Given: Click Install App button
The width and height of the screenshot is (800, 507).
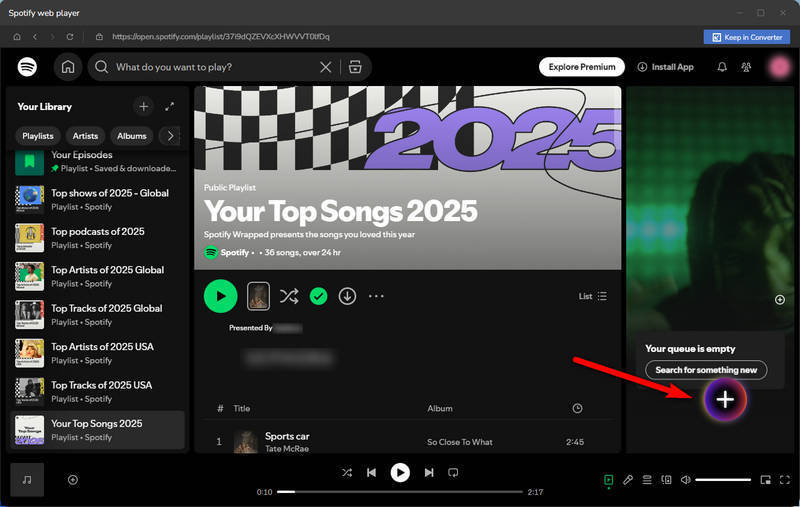Looking at the screenshot, I should (666, 67).
